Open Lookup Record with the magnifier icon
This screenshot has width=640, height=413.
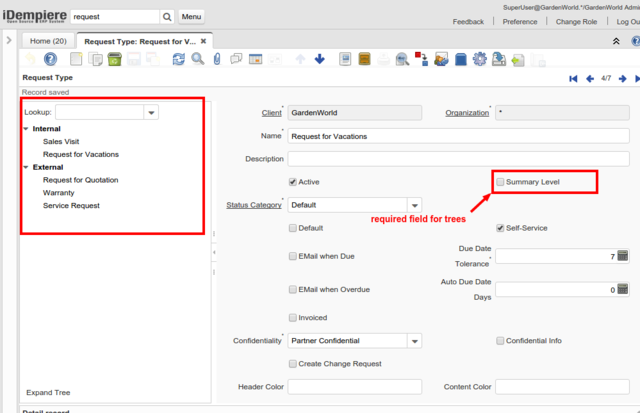198,59
